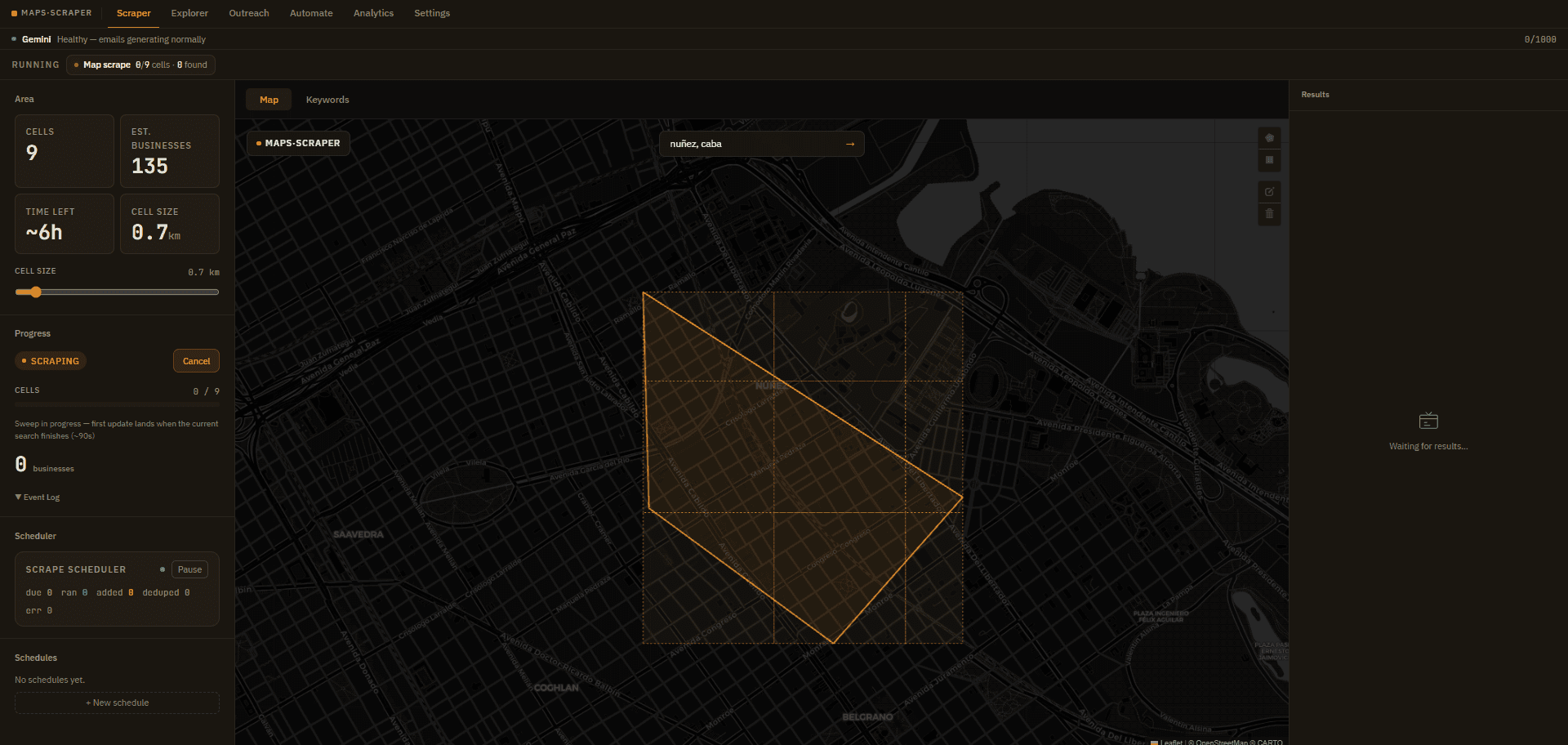The height and width of the screenshot is (745, 1568).
Task: Activate the edit layers tool on the map
Action: click(1269, 192)
